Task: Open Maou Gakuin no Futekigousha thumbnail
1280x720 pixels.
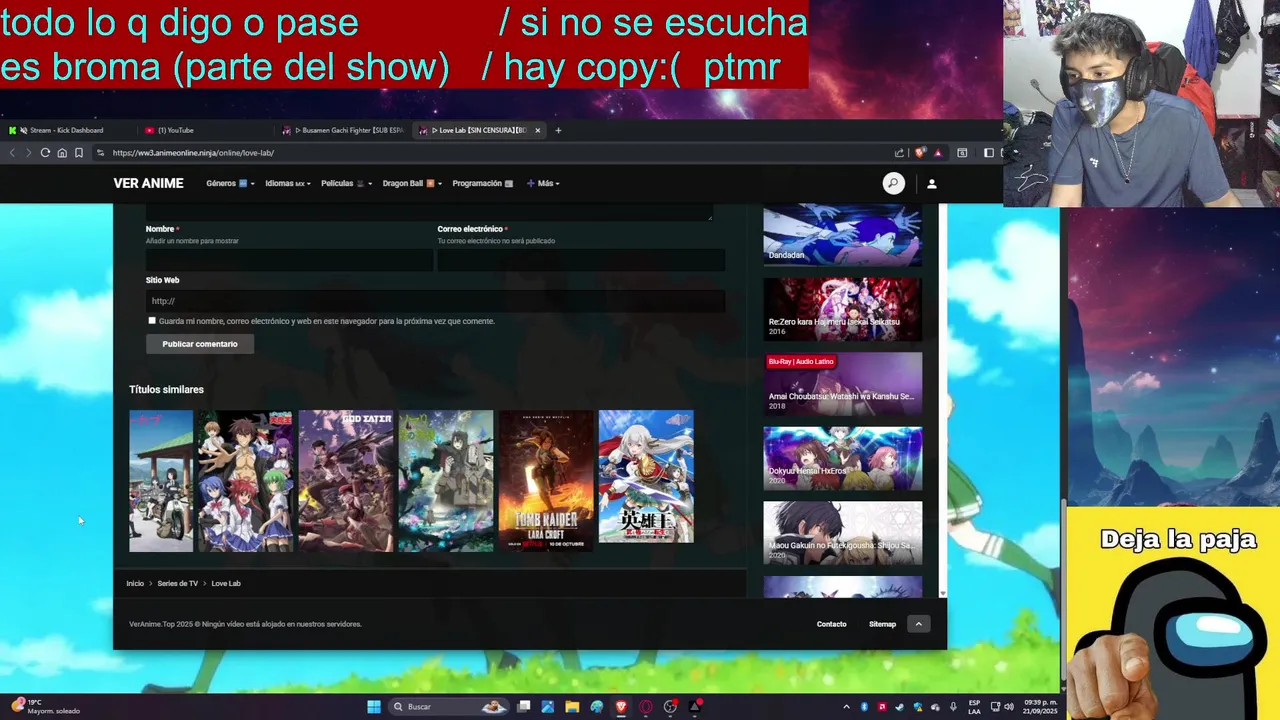Action: pos(843,533)
